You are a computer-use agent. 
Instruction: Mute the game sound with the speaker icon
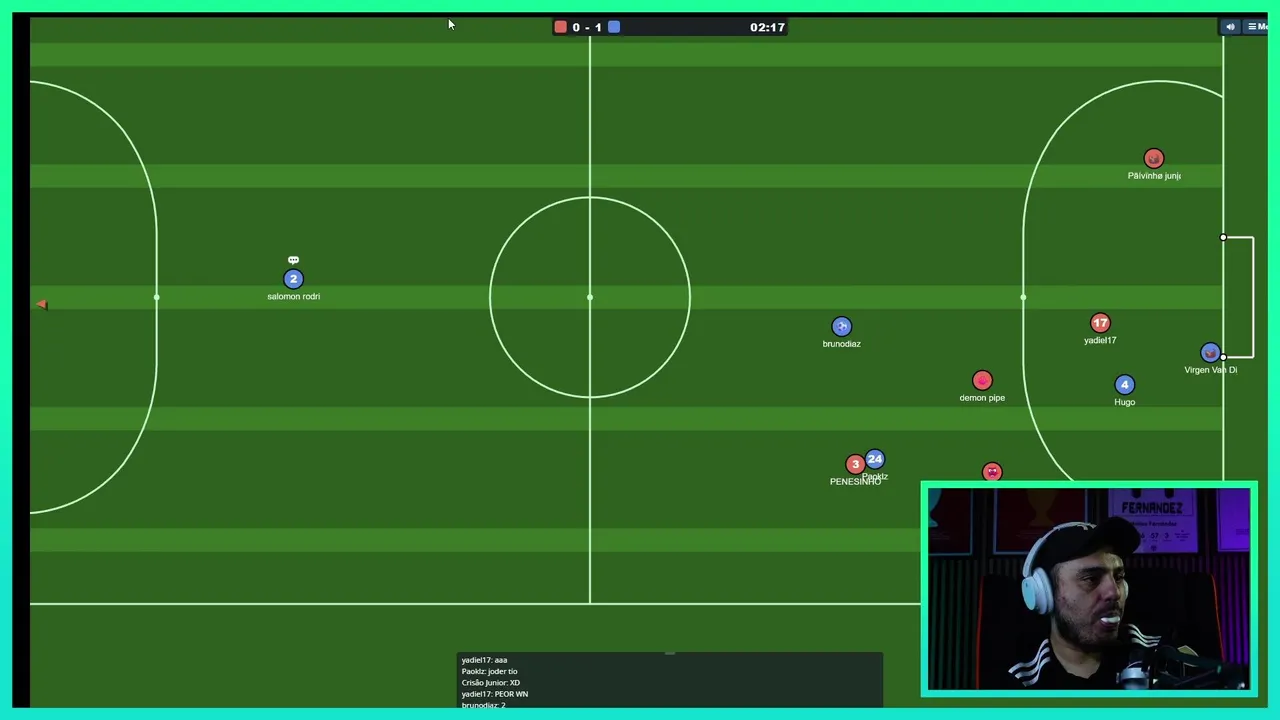(1230, 27)
